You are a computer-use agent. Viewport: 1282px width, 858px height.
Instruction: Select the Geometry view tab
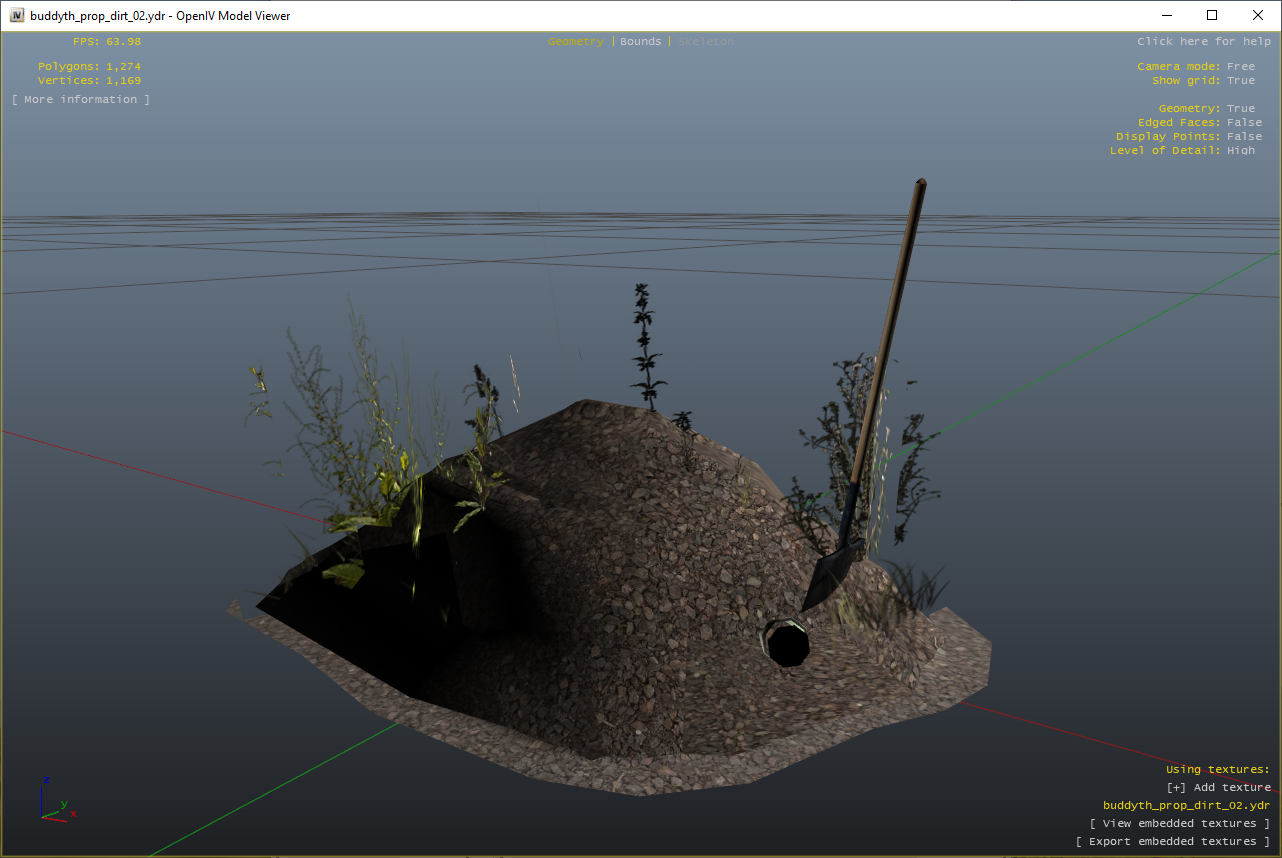pyautogui.click(x=575, y=42)
